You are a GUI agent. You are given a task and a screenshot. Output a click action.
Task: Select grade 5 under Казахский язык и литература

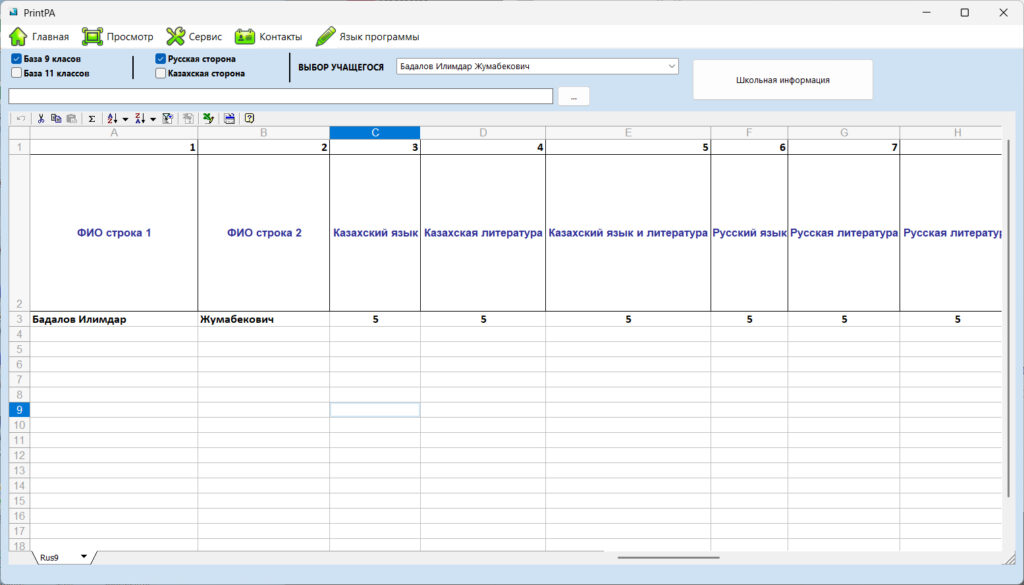click(628, 319)
